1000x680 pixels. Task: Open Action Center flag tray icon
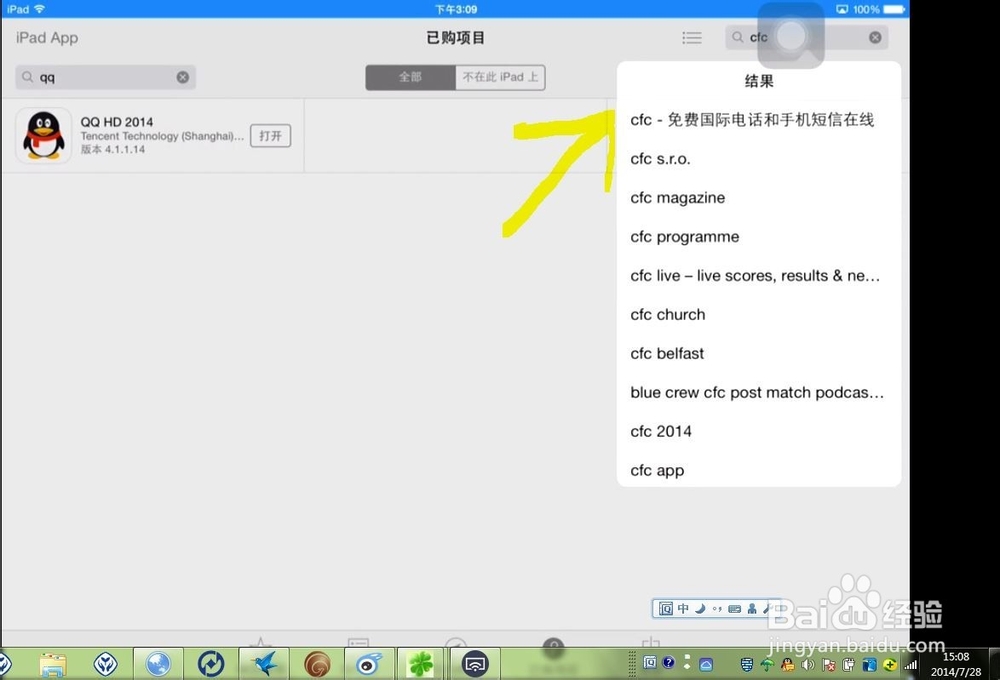tap(828, 665)
